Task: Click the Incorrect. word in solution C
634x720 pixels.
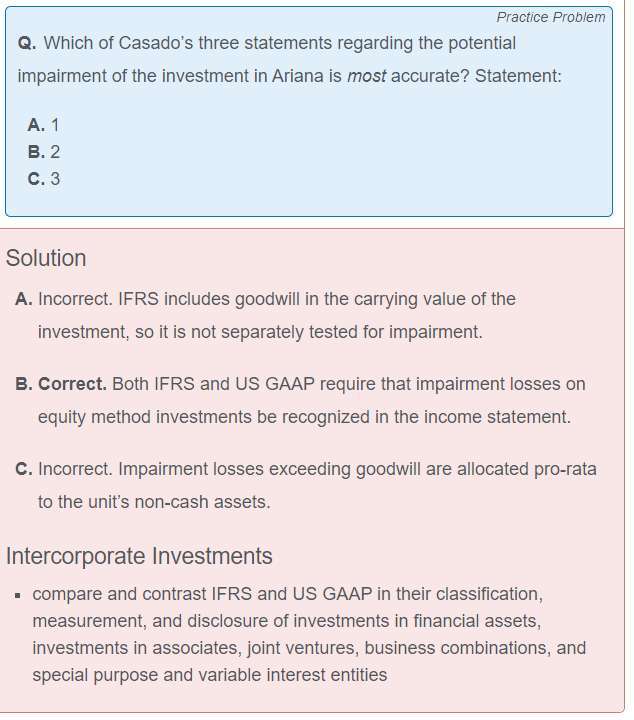Action: (x=75, y=469)
